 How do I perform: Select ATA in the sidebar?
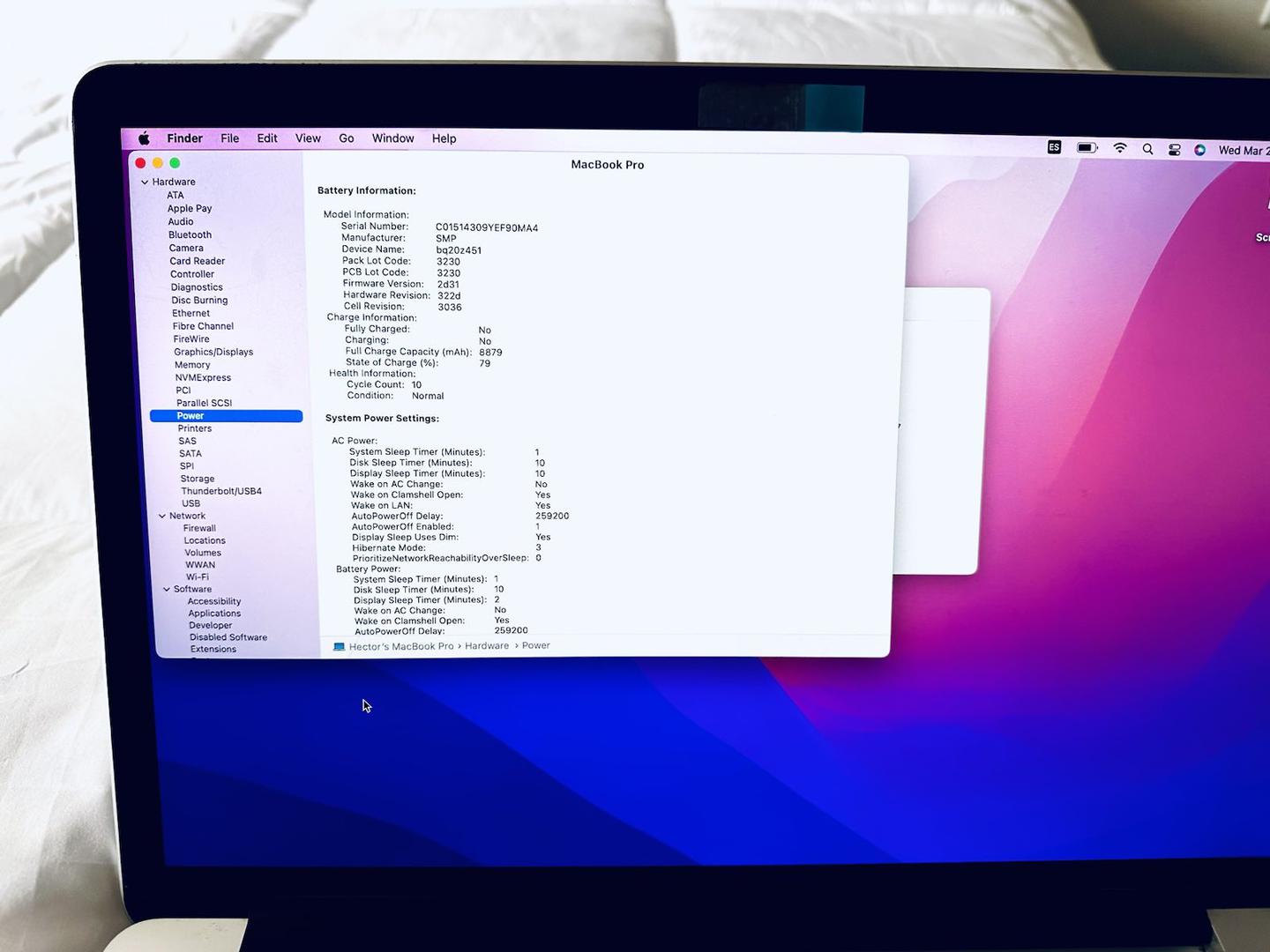176,196
